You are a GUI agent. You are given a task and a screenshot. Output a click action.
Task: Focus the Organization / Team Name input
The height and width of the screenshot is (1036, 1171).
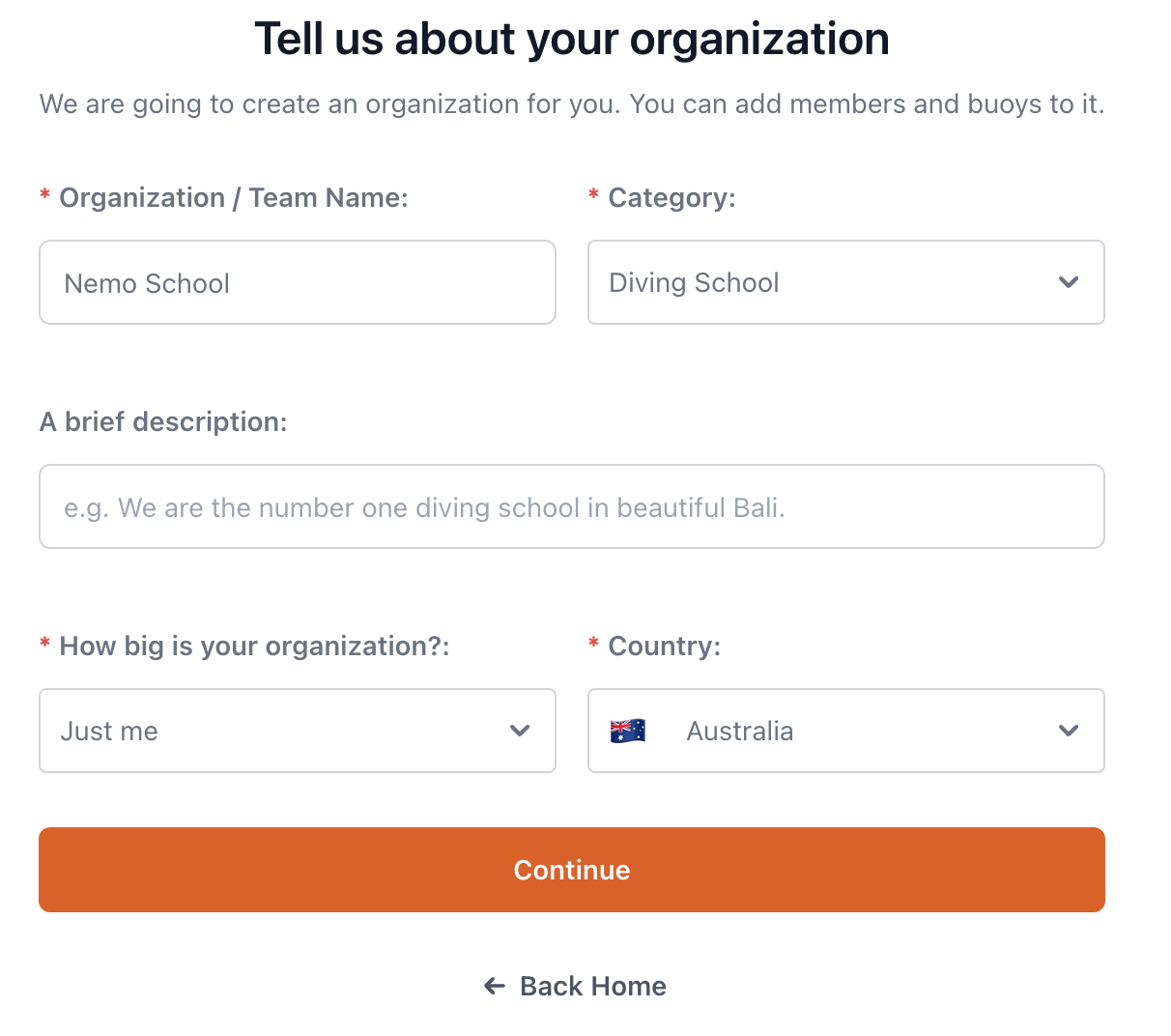tap(297, 282)
